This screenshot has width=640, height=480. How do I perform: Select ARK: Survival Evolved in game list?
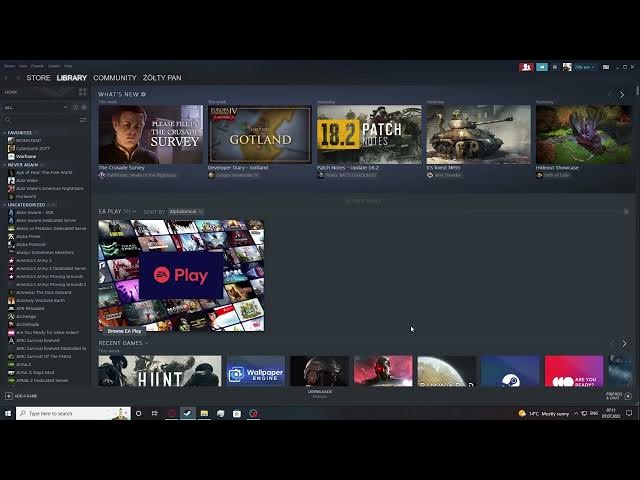[38, 340]
